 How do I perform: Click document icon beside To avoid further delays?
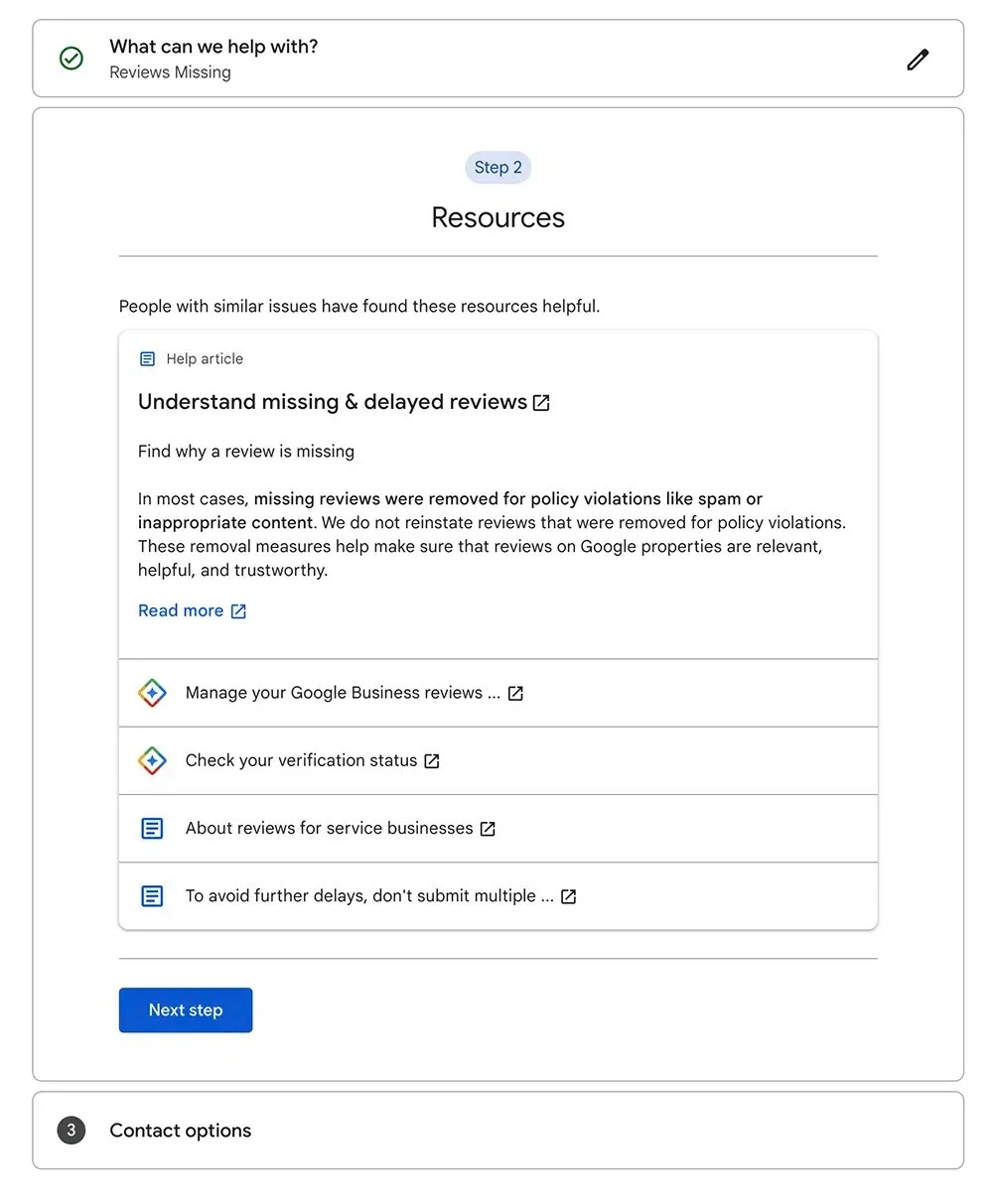click(x=152, y=895)
